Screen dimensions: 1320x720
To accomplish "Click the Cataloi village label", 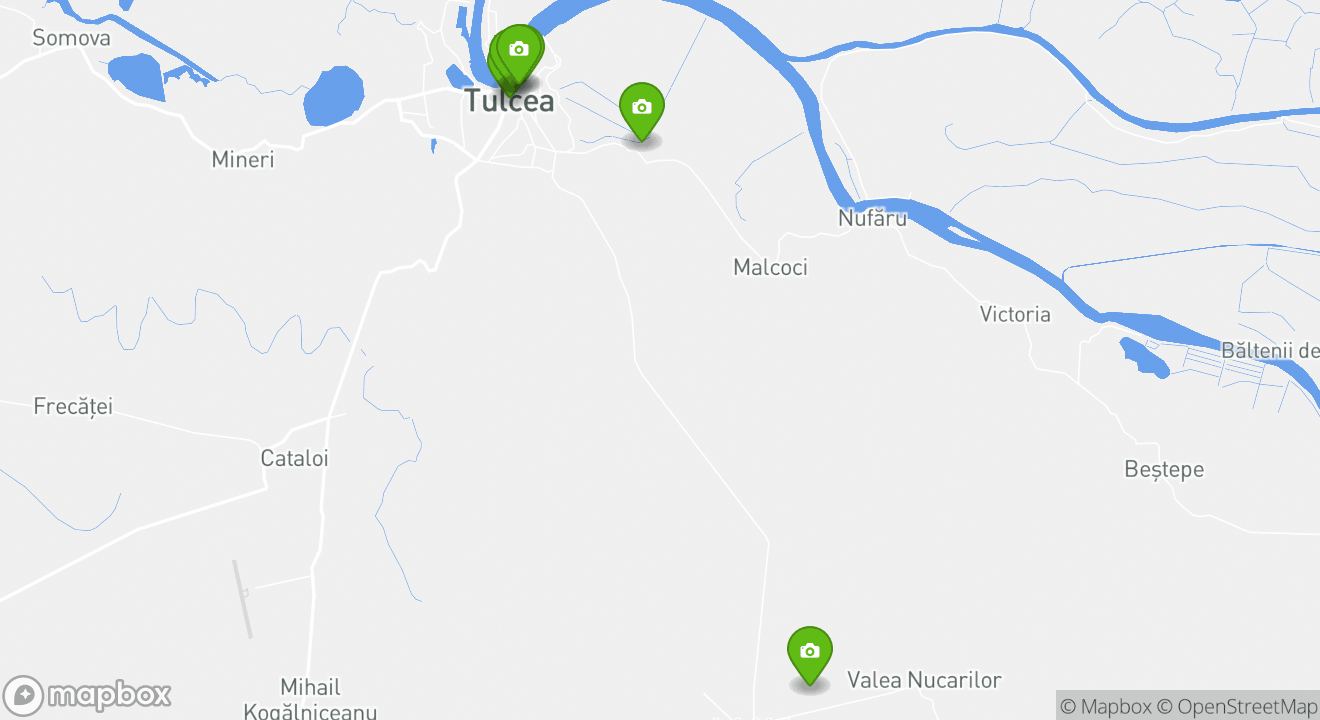I will tap(294, 458).
